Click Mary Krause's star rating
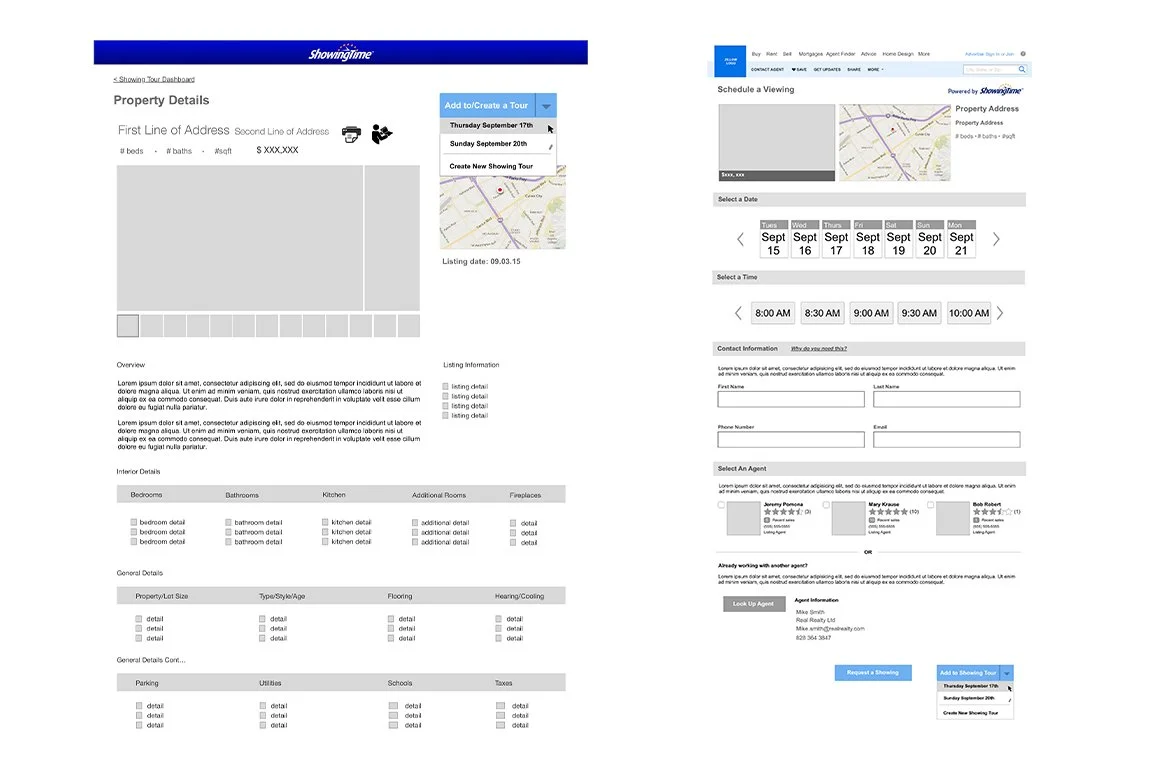The image size is (1172, 776). click(888, 512)
